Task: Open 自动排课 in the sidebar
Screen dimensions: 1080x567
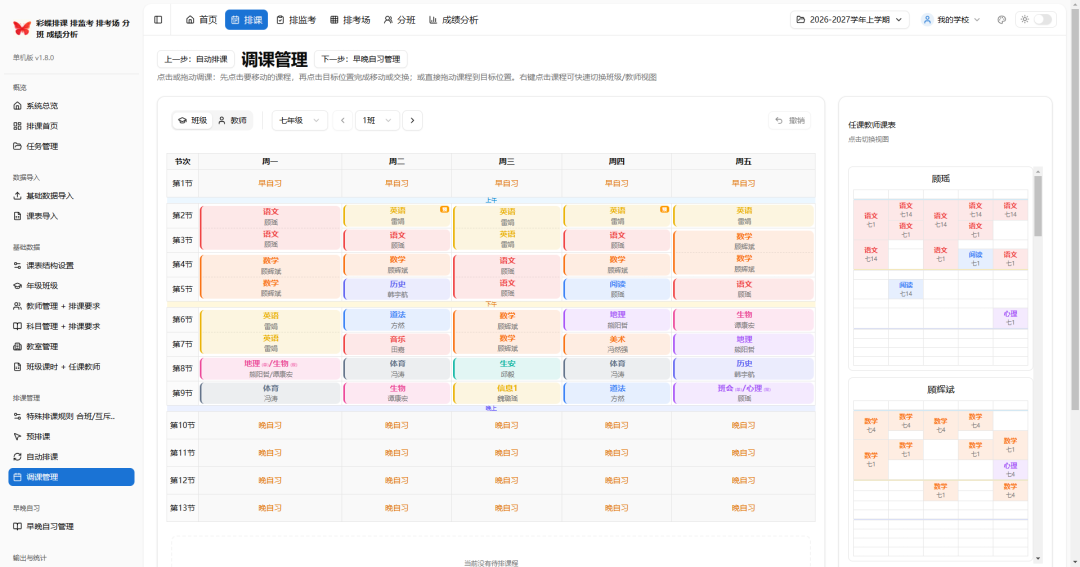Action: pos(72,457)
